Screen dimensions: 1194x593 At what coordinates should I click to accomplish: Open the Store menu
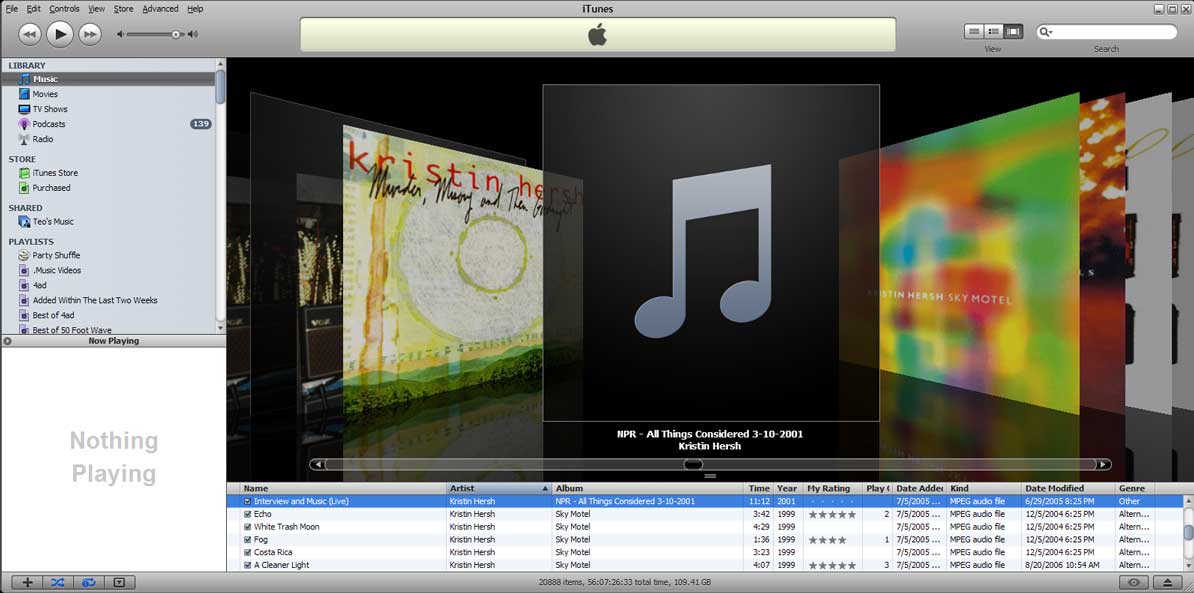click(x=123, y=9)
